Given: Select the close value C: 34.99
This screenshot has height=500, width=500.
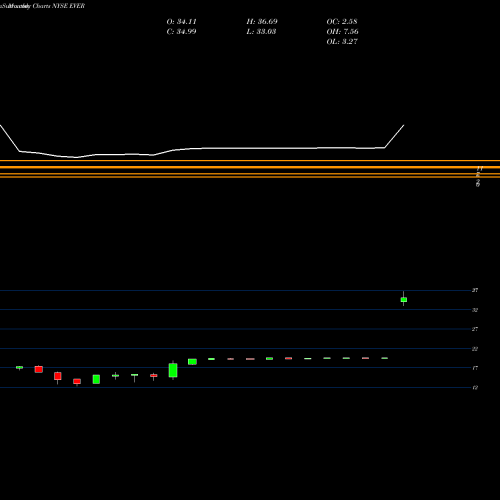Looking at the screenshot, I should (x=181, y=32).
